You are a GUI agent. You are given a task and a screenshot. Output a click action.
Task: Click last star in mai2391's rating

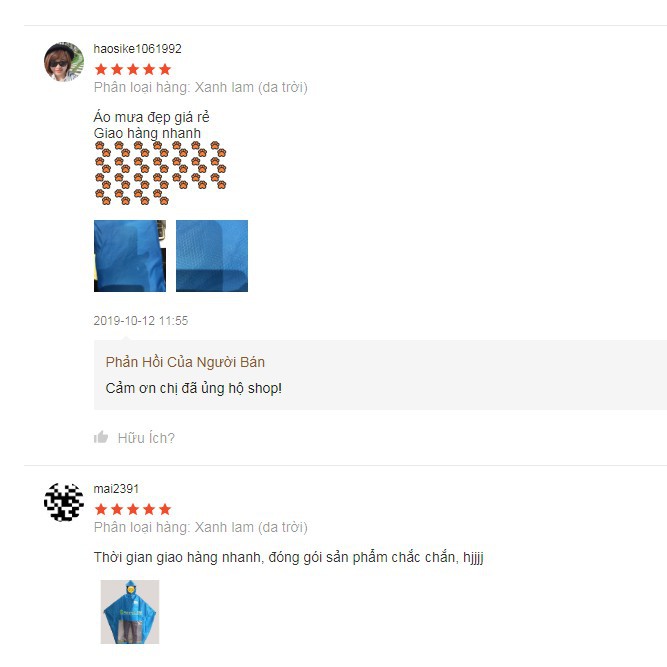pyautogui.click(x=165, y=509)
